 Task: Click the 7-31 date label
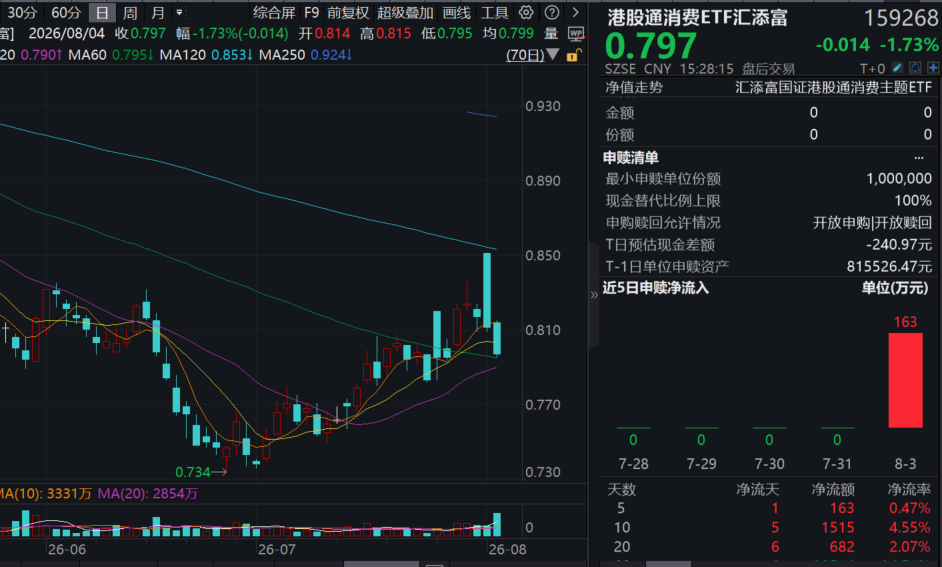coord(837,464)
